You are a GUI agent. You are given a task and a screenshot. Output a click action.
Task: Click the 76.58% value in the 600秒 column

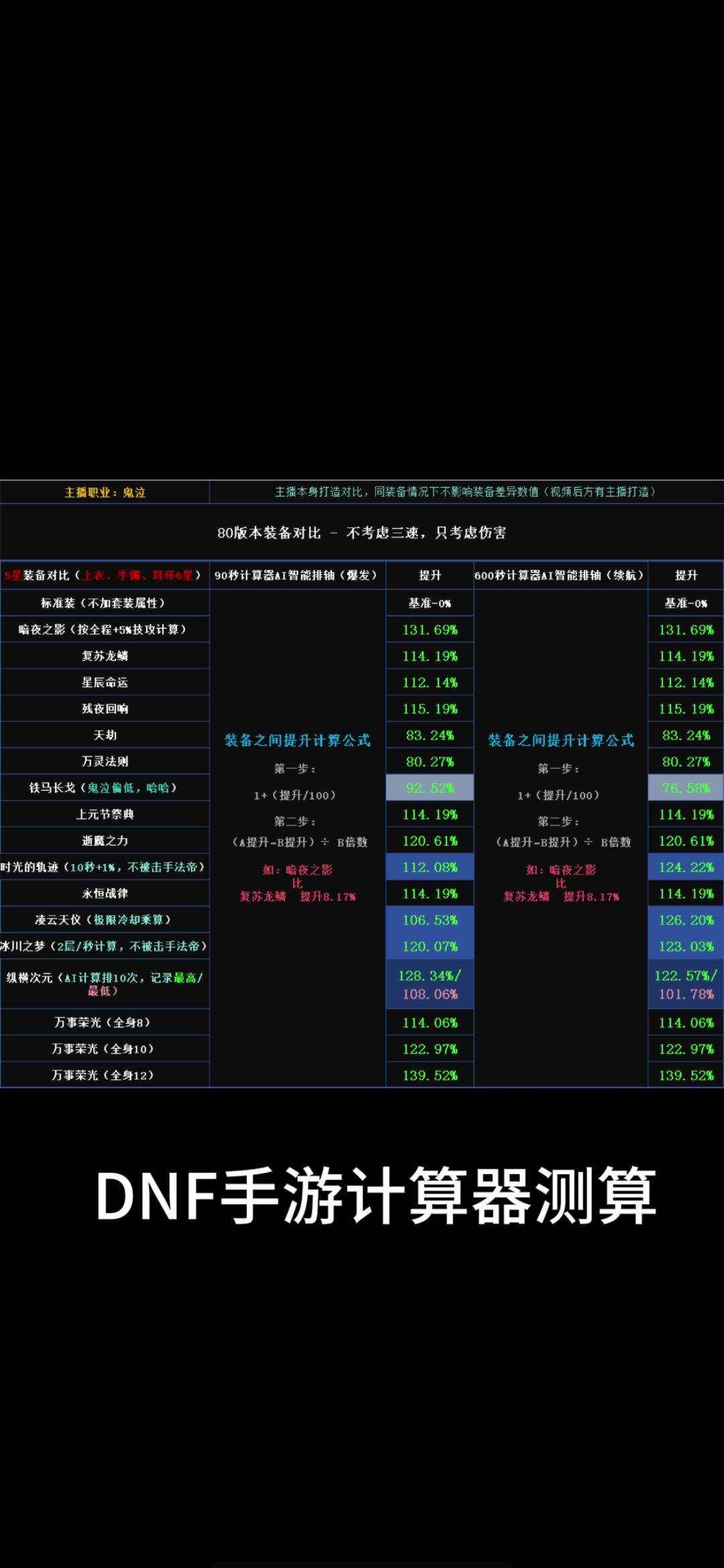[686, 788]
